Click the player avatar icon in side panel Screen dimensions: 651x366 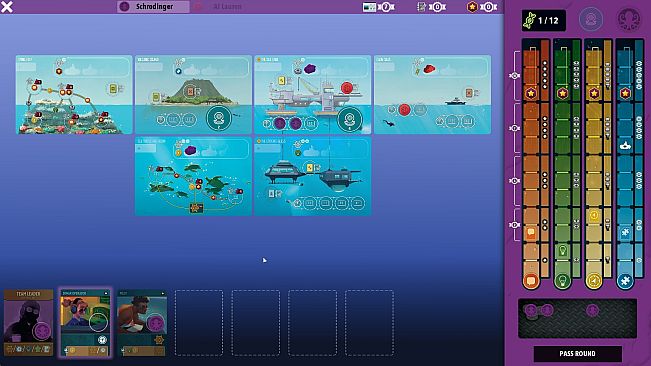point(591,20)
